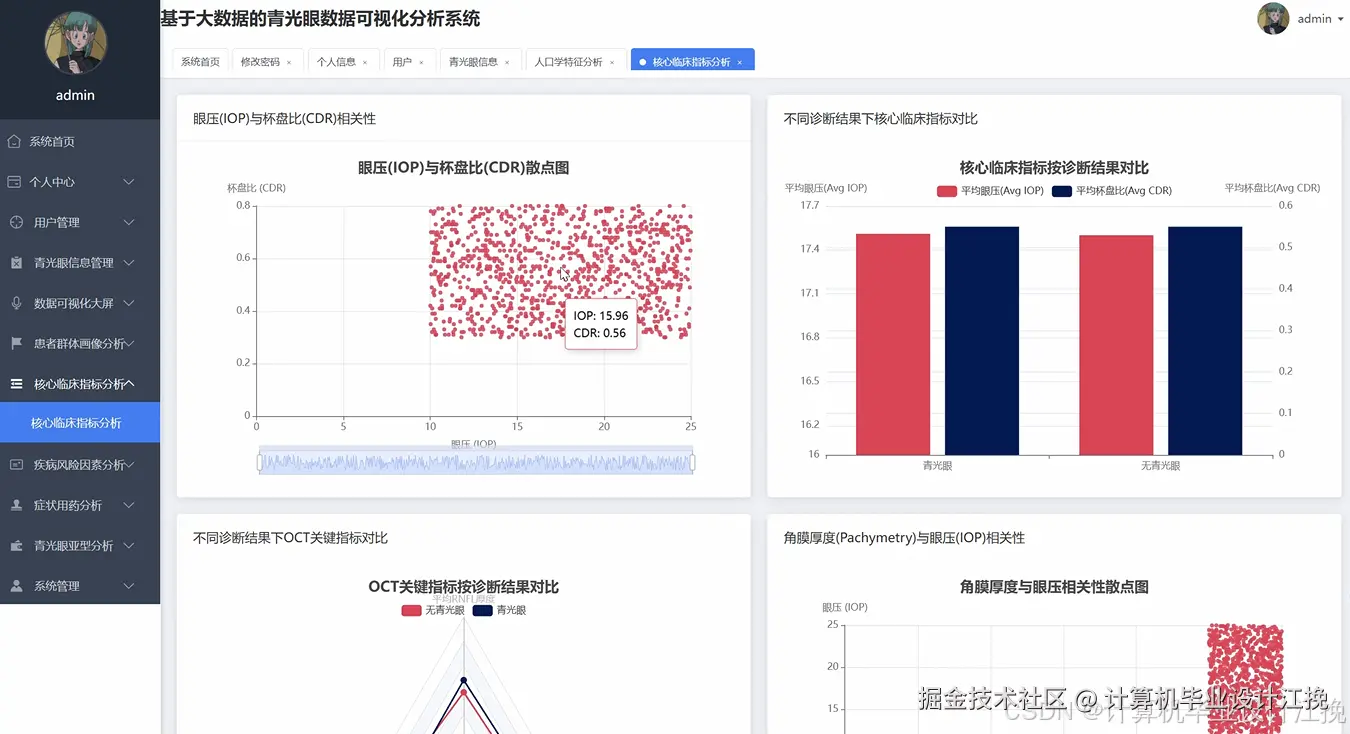Viewport: 1350px width, 734px height.
Task: Click the 疾病风险因素分析 sidebar icon
Action: 16,465
